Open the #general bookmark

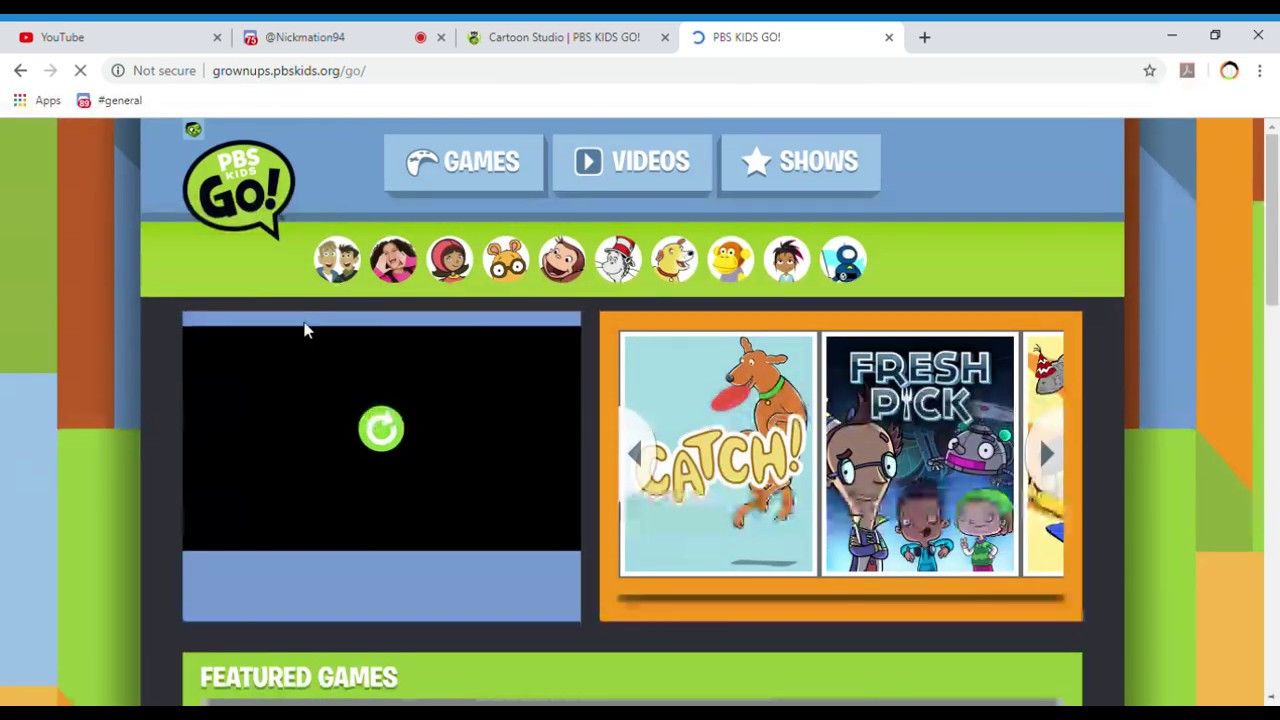110,100
